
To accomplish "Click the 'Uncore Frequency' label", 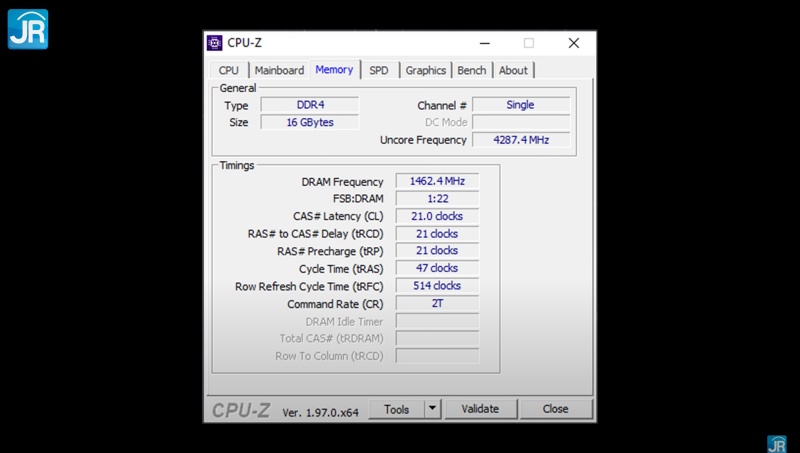I will [423, 140].
